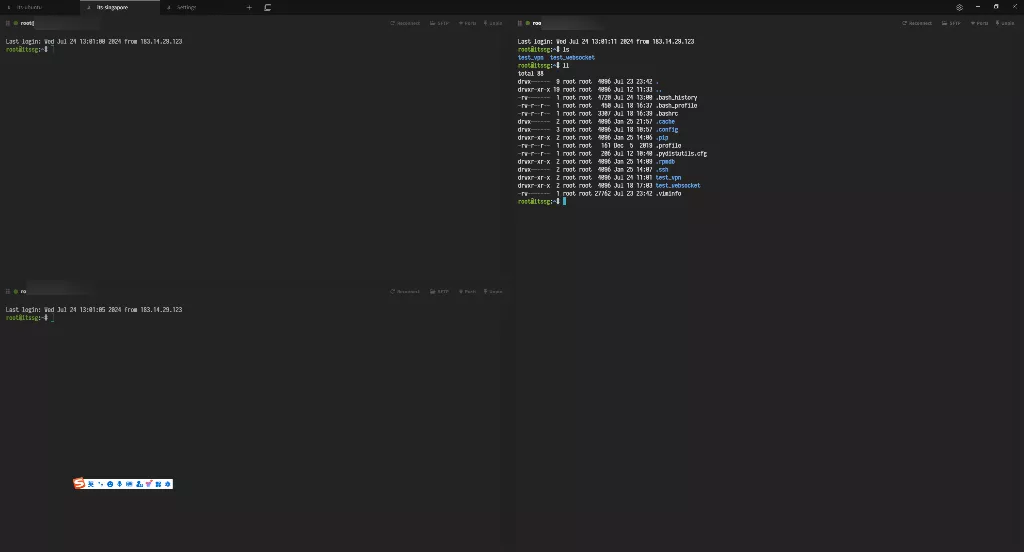Click Unpin in the top-left pane toolbar

(x=493, y=23)
